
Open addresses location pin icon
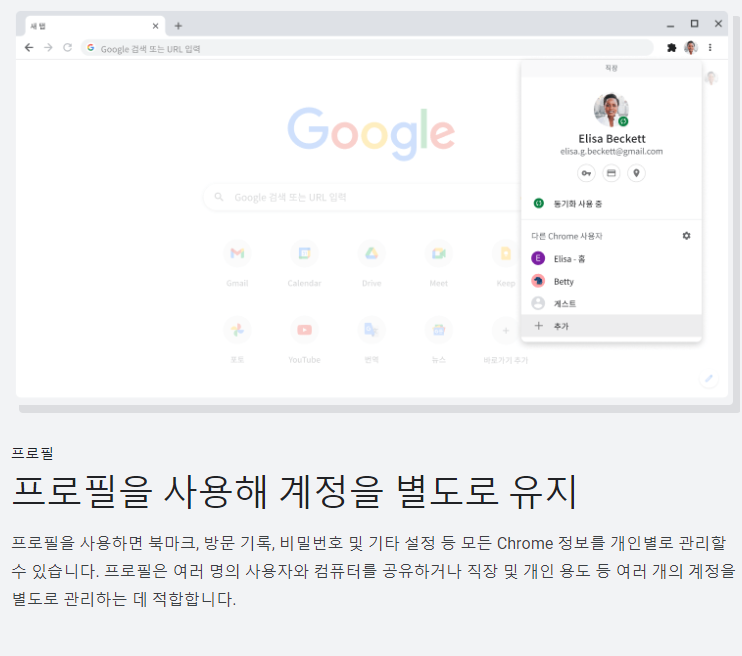[636, 173]
